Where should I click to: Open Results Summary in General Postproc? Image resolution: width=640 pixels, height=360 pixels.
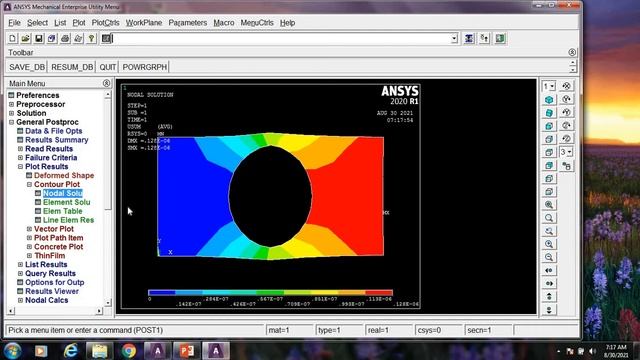[57, 140]
